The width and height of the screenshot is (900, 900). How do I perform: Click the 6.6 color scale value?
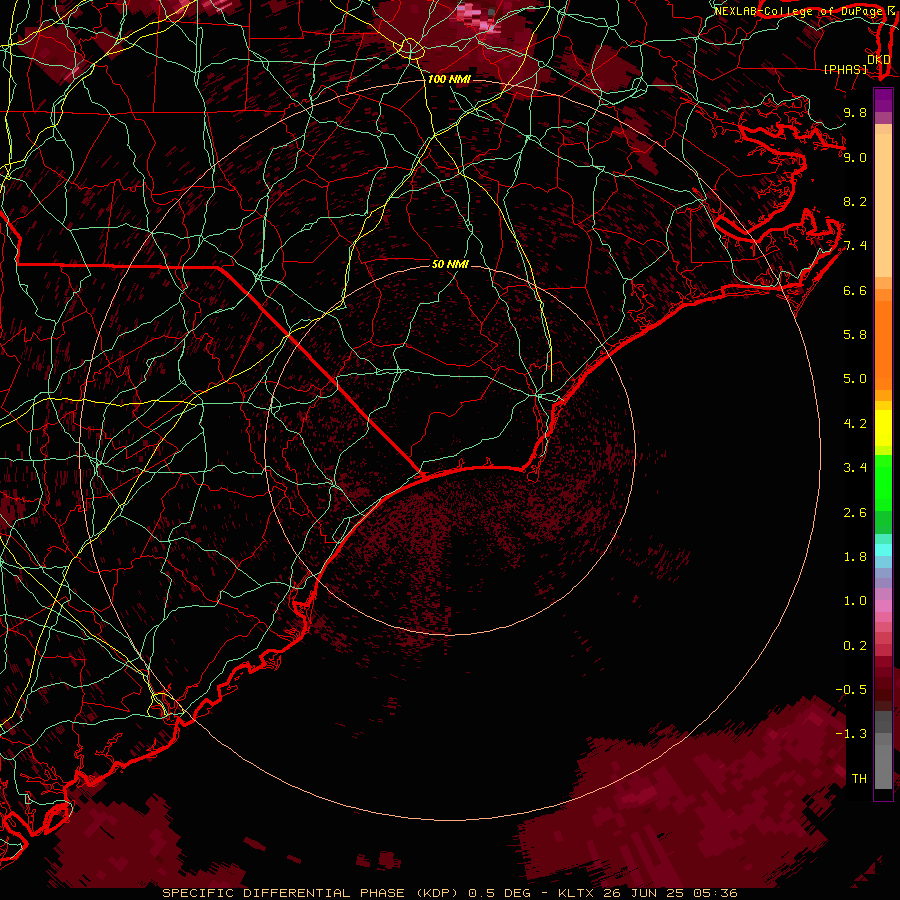tap(855, 290)
